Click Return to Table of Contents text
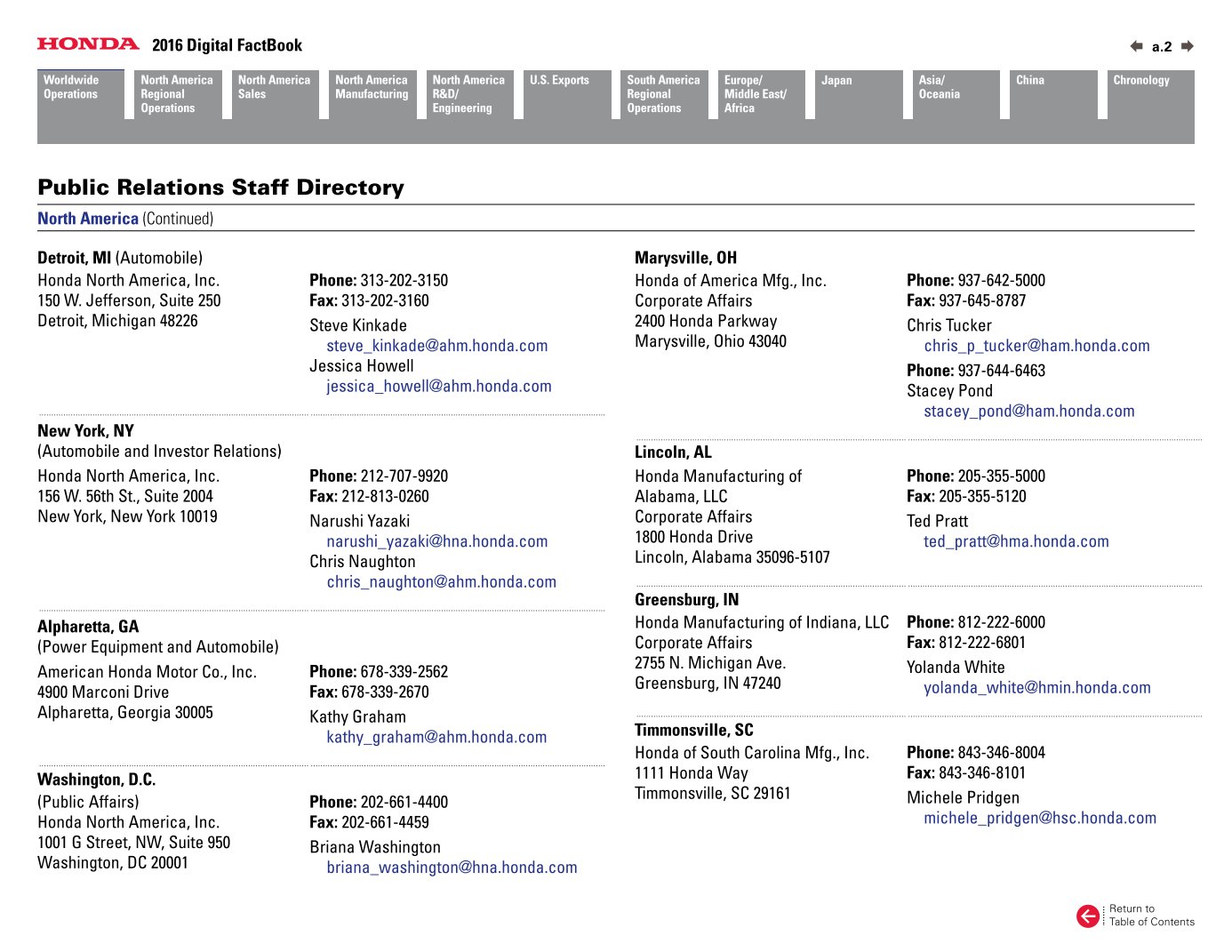This screenshot has height=952, width=1232. click(1152, 916)
